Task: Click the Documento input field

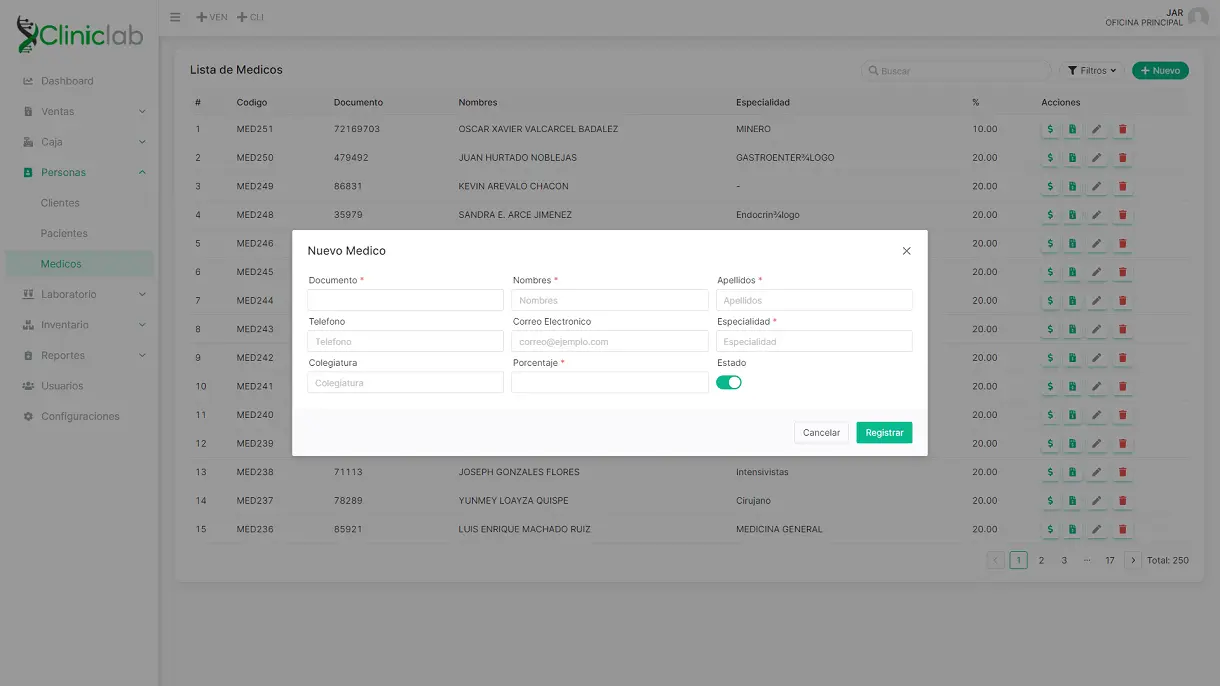Action: [405, 300]
